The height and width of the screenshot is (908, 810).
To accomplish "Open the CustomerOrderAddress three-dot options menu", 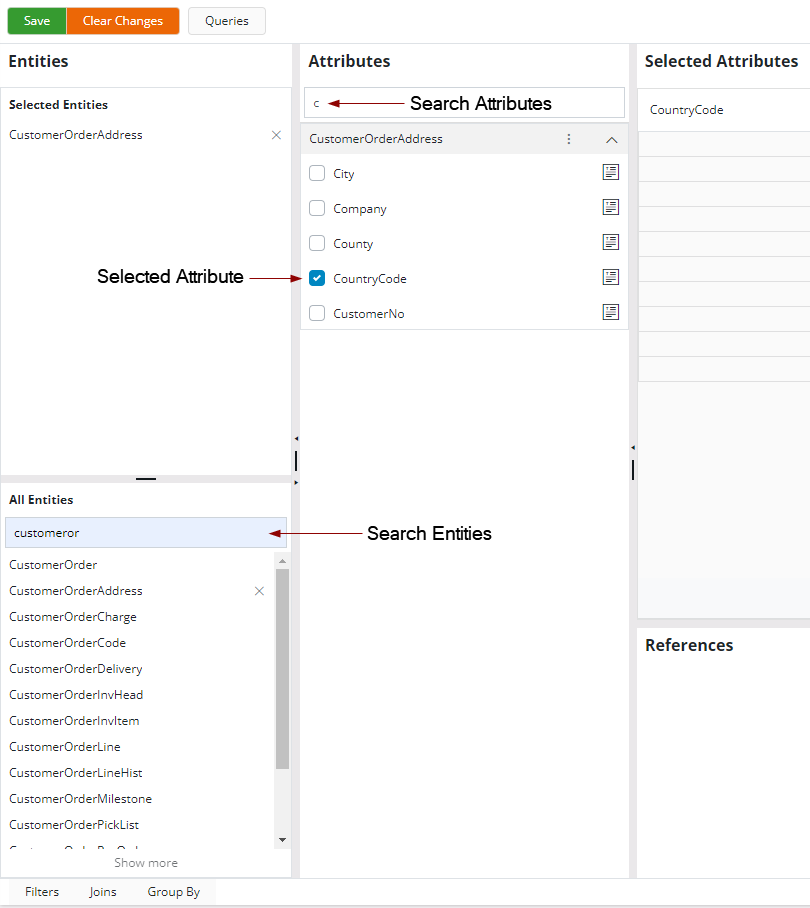I will 569,139.
